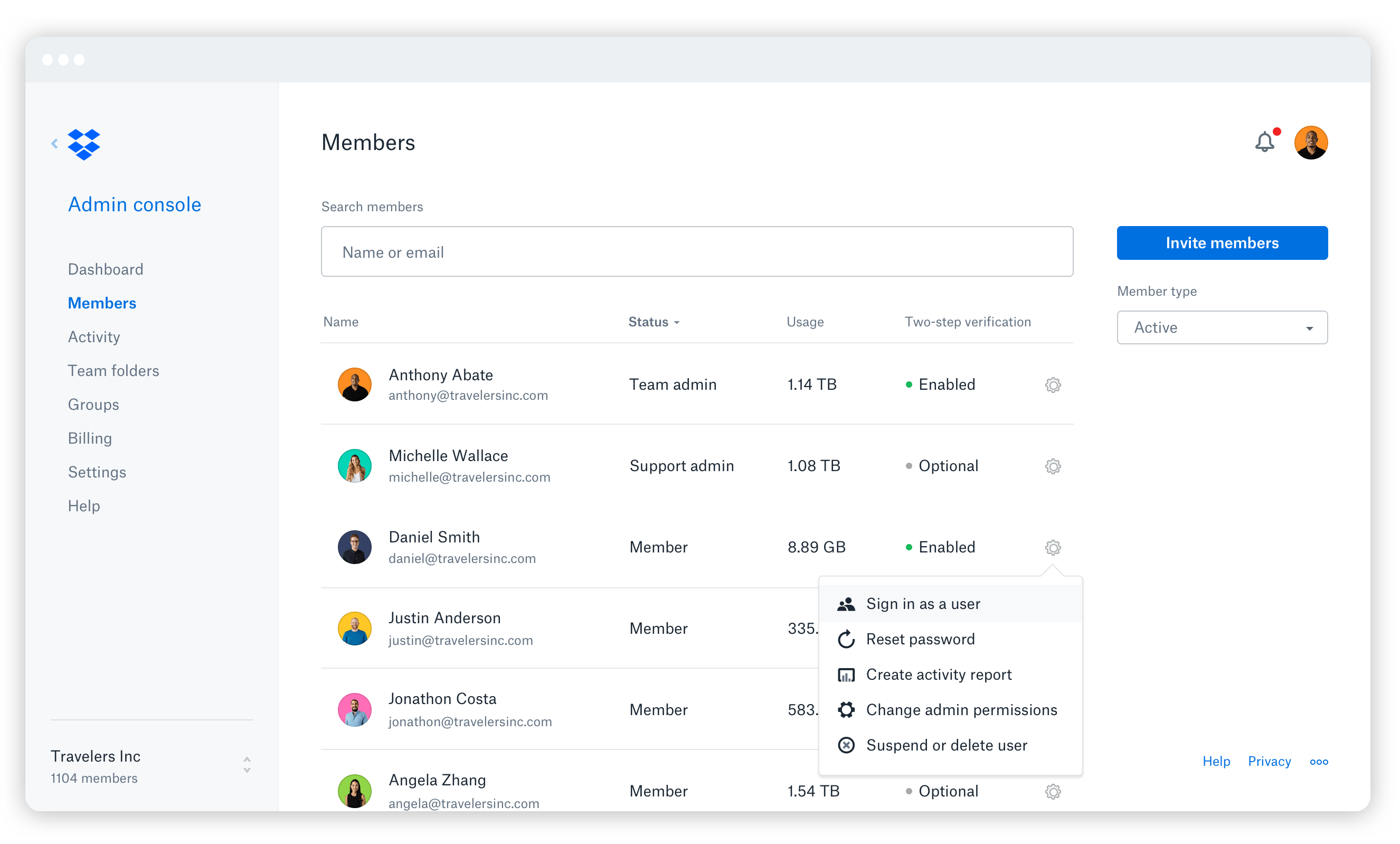
Task: Click the Suspend or delete user icon
Action: [846, 745]
